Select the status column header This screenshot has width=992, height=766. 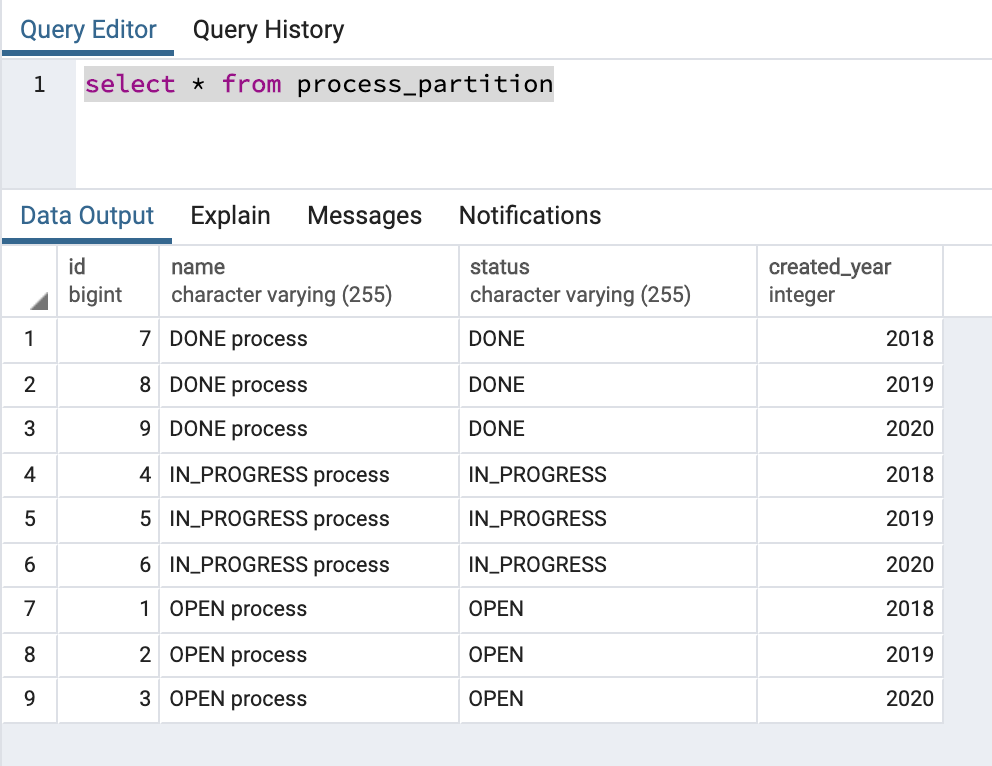pyautogui.click(x=608, y=281)
